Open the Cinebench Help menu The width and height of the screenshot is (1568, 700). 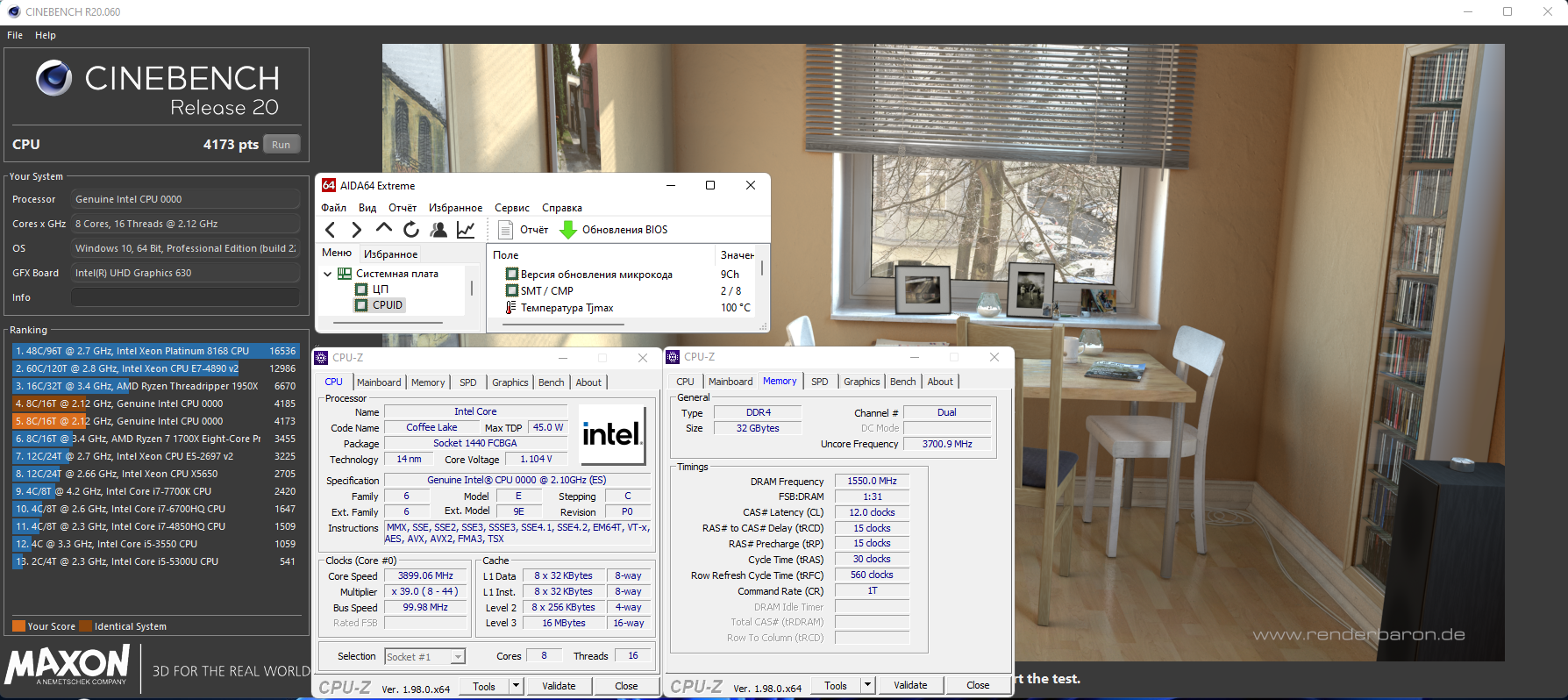pos(46,35)
